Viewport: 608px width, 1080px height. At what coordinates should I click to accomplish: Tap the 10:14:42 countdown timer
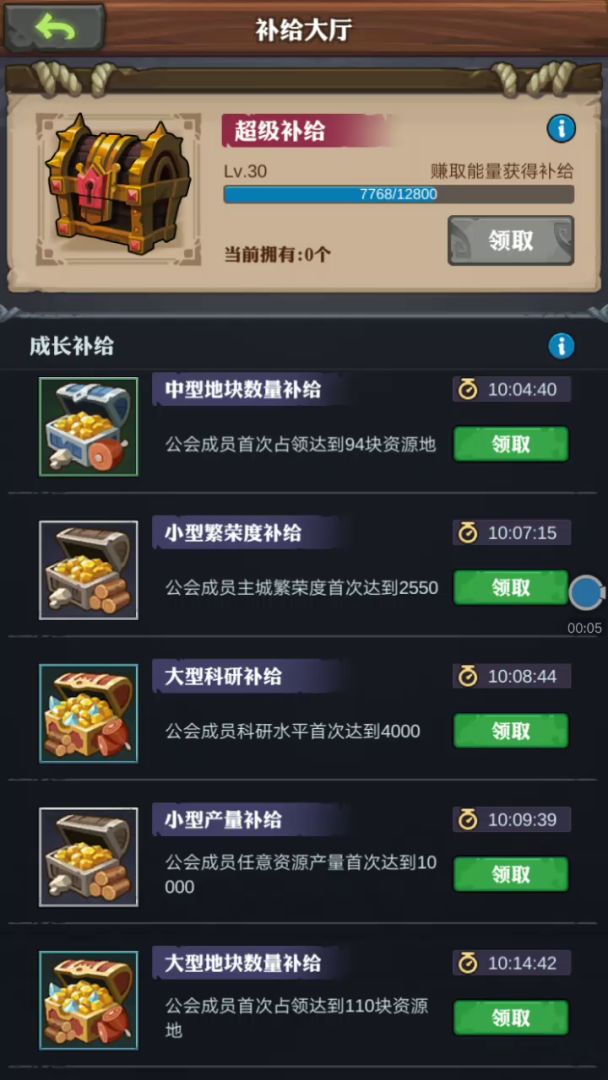point(512,962)
